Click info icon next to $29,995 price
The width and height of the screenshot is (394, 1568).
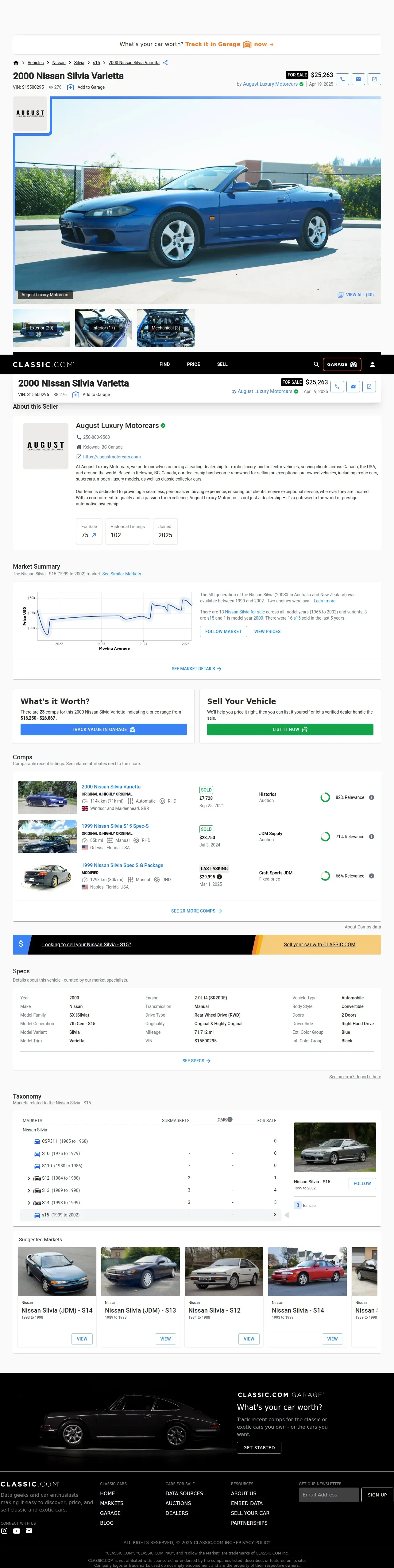pos(219,877)
